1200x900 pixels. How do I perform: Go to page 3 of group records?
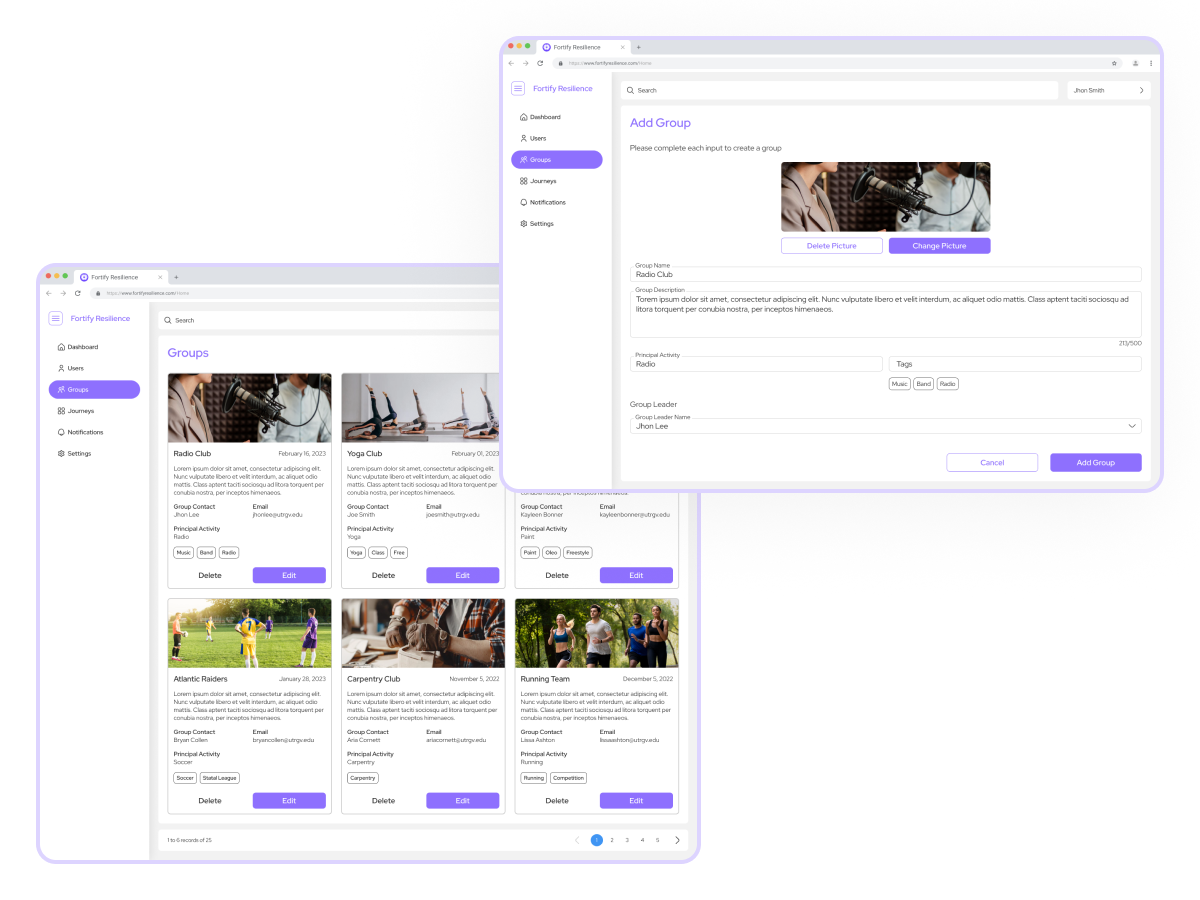coord(627,840)
